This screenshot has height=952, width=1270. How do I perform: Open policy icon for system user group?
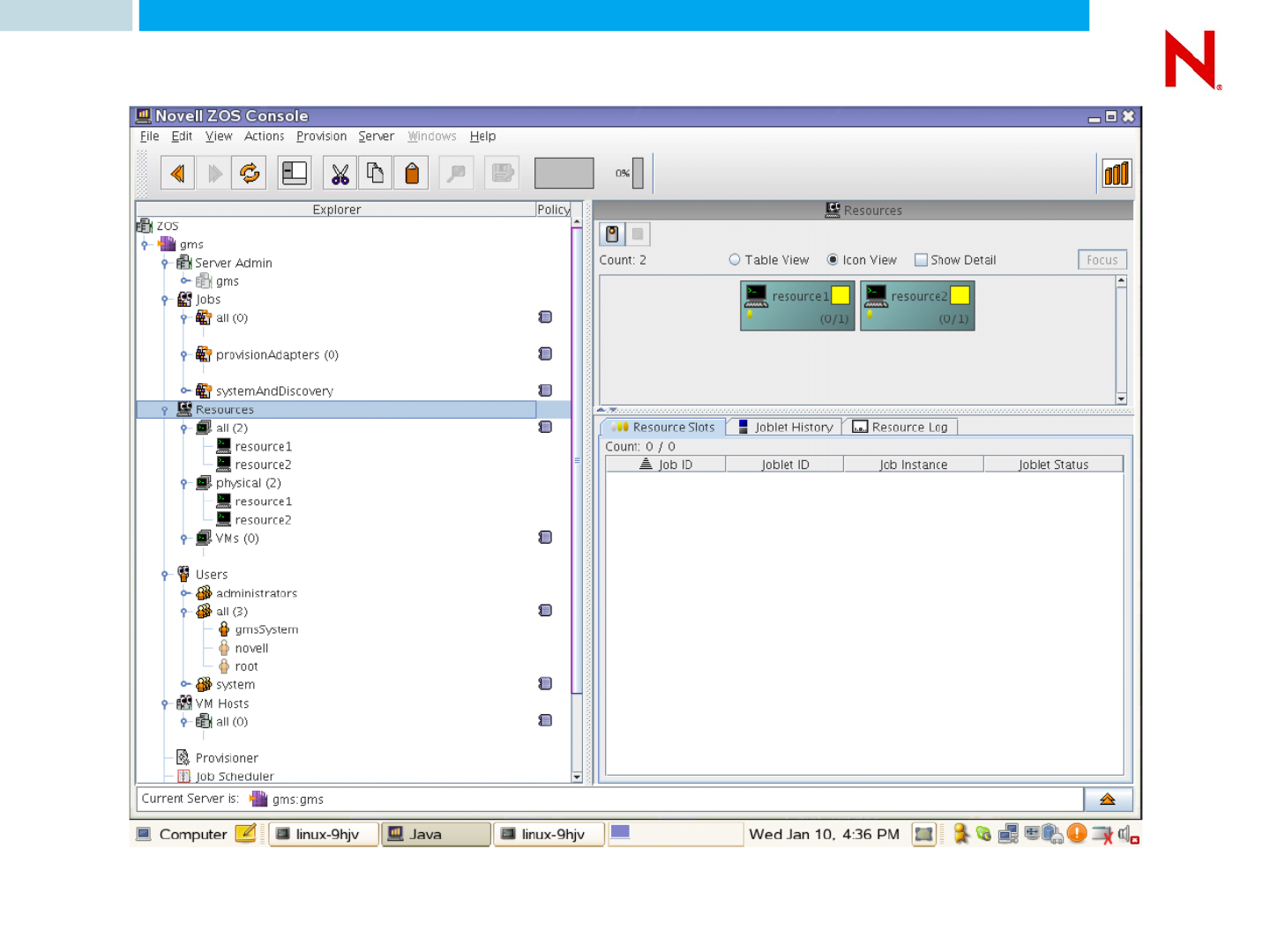pyautogui.click(x=545, y=684)
